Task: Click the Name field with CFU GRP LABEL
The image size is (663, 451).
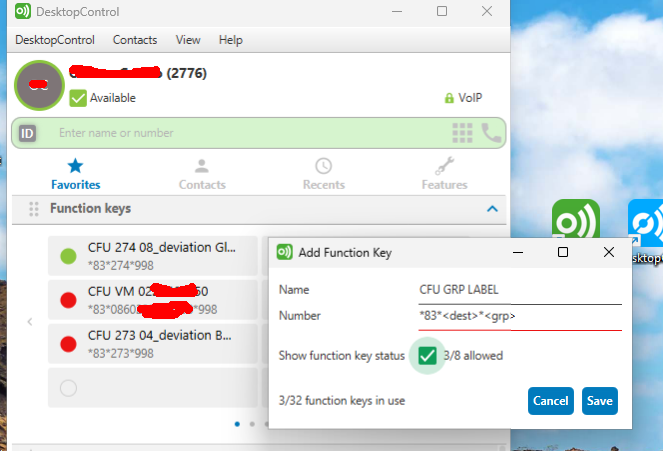Action: coord(520,290)
